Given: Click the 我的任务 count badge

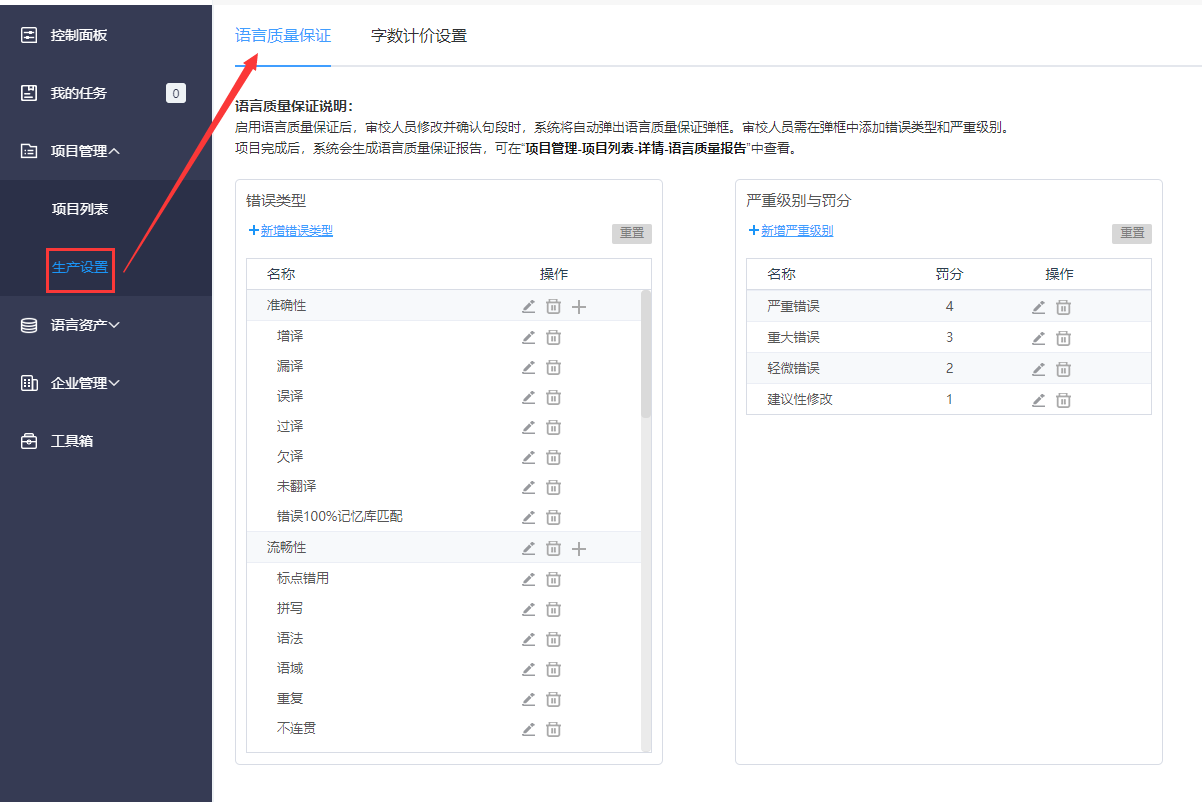Looking at the screenshot, I should [x=176, y=94].
